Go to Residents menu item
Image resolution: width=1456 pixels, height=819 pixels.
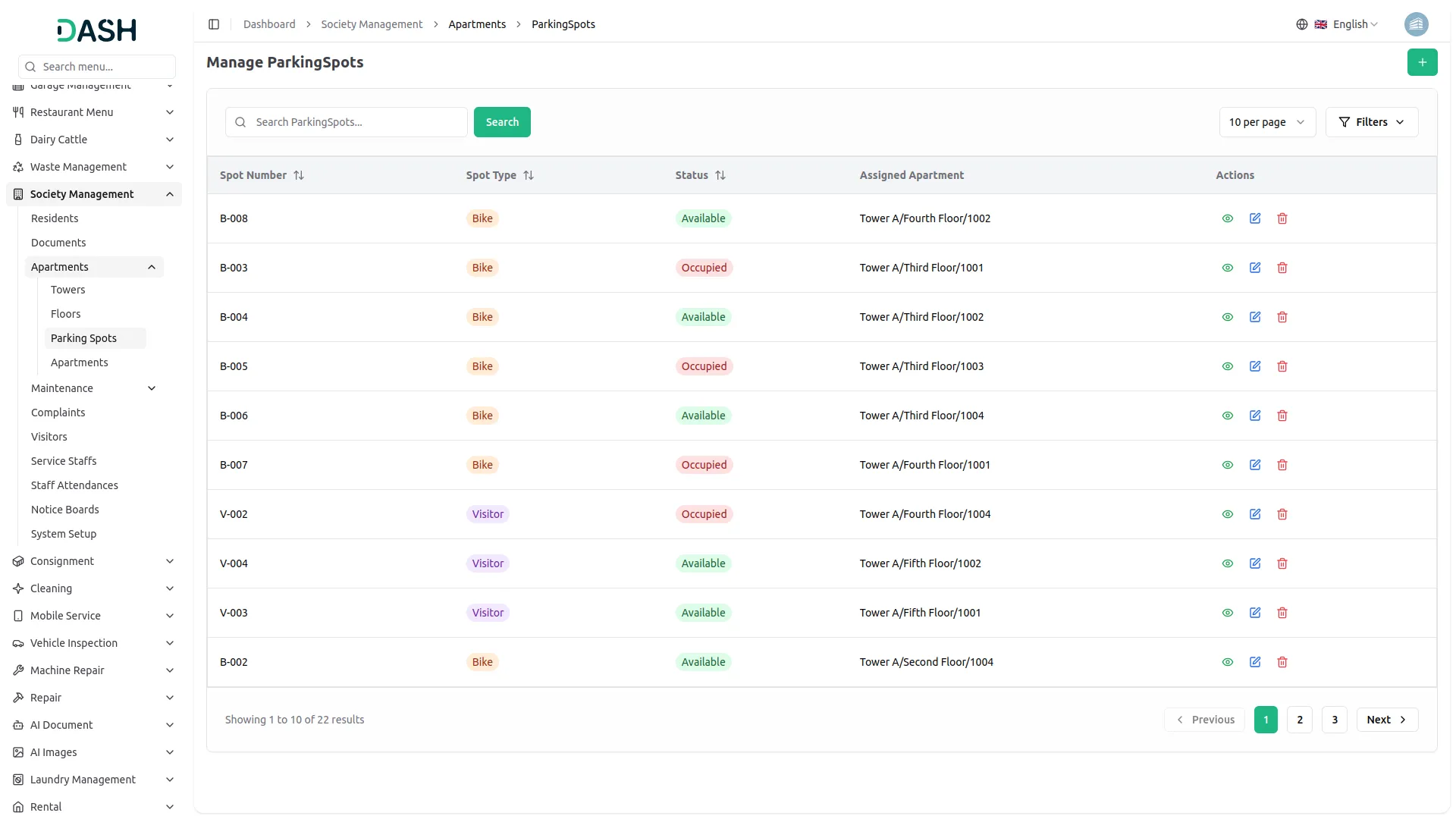[x=55, y=218]
